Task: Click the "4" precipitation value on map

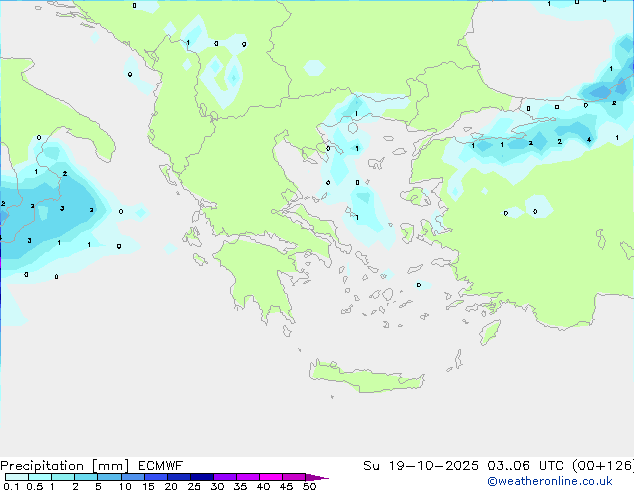Action: (x=589, y=139)
